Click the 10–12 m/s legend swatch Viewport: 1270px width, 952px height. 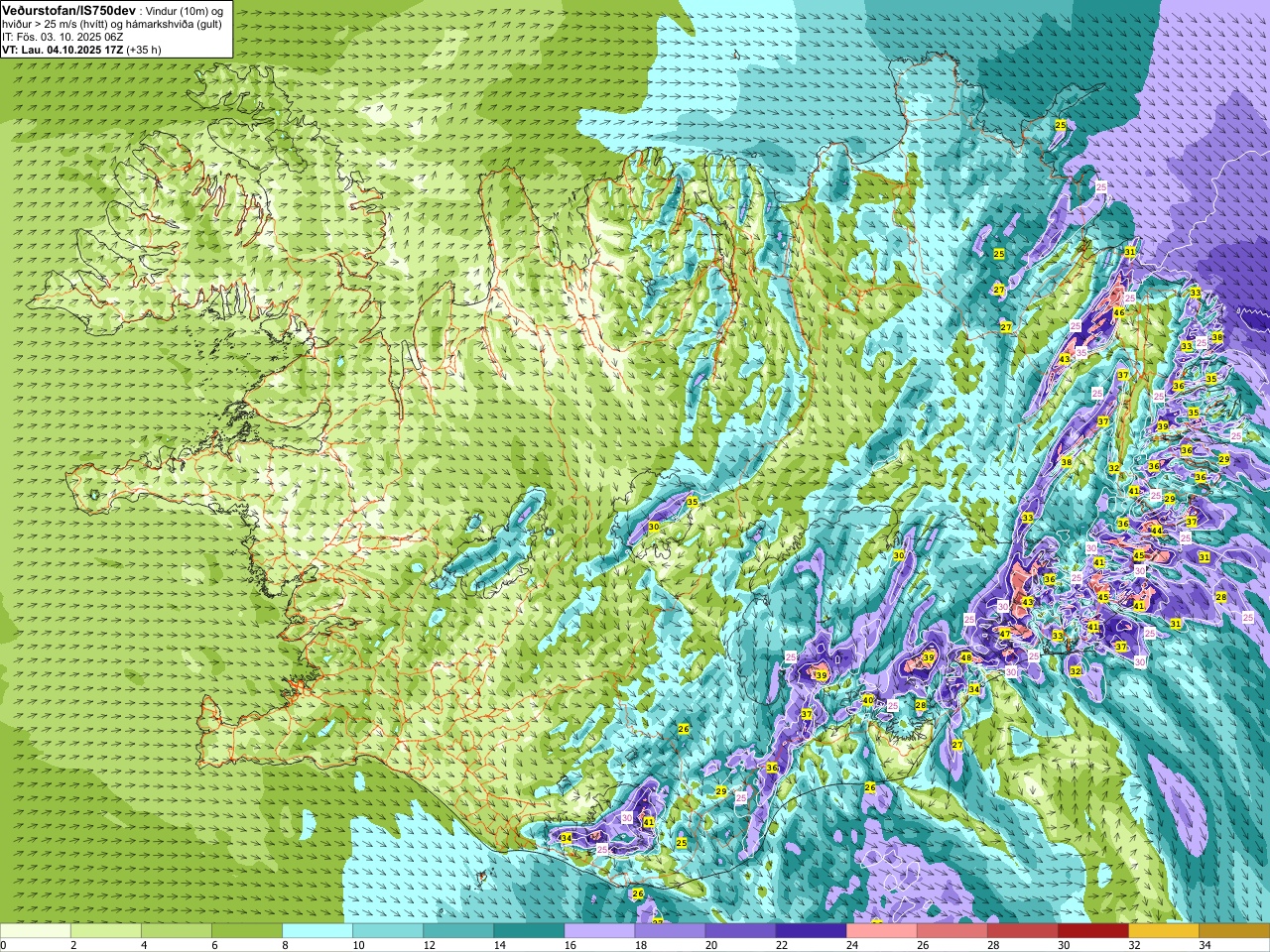pyautogui.click(x=388, y=931)
